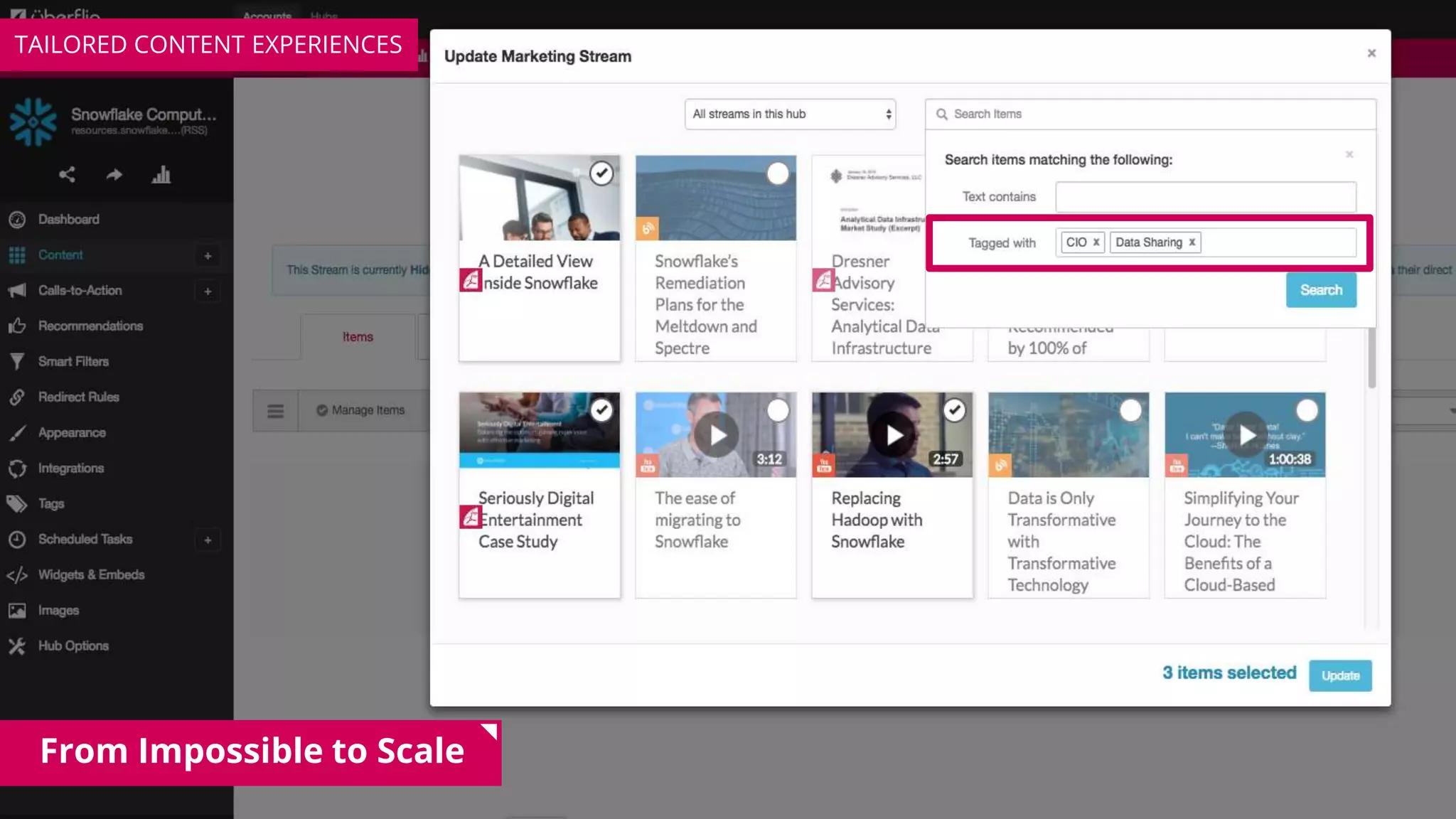Click the blue Search button
This screenshot has height=819, width=1456.
point(1321,290)
